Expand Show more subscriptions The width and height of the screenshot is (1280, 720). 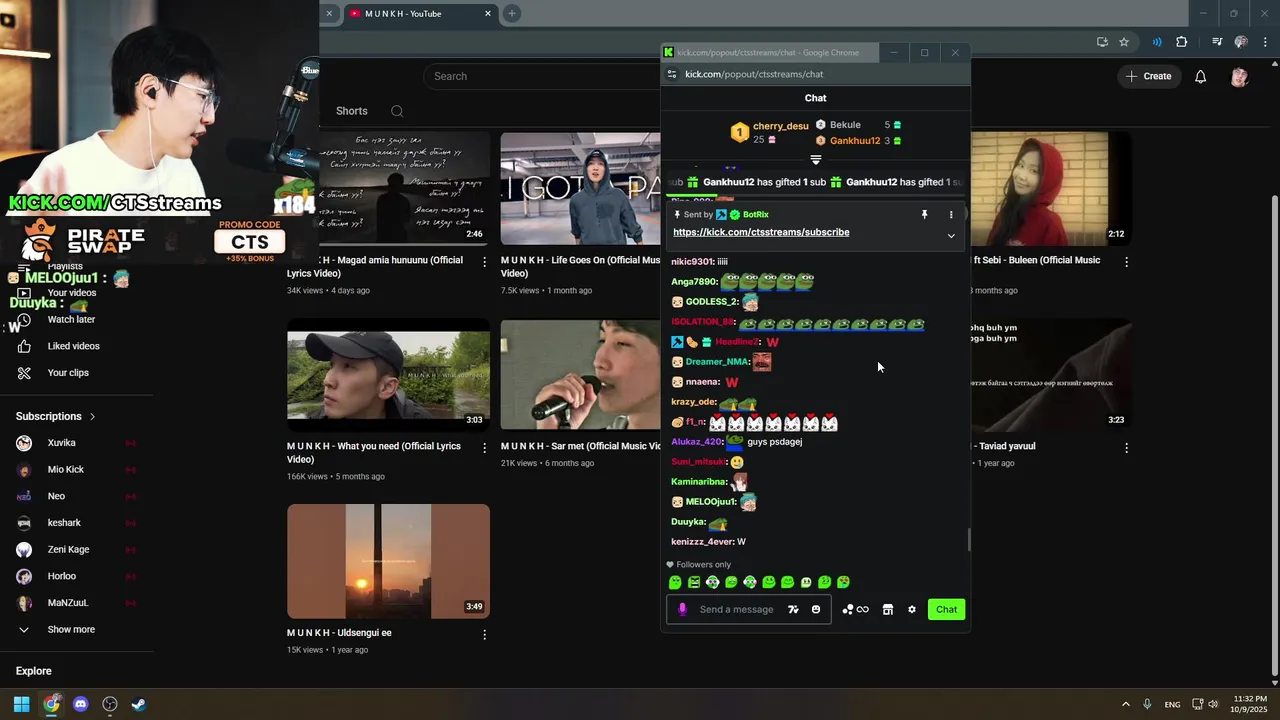[71, 630]
